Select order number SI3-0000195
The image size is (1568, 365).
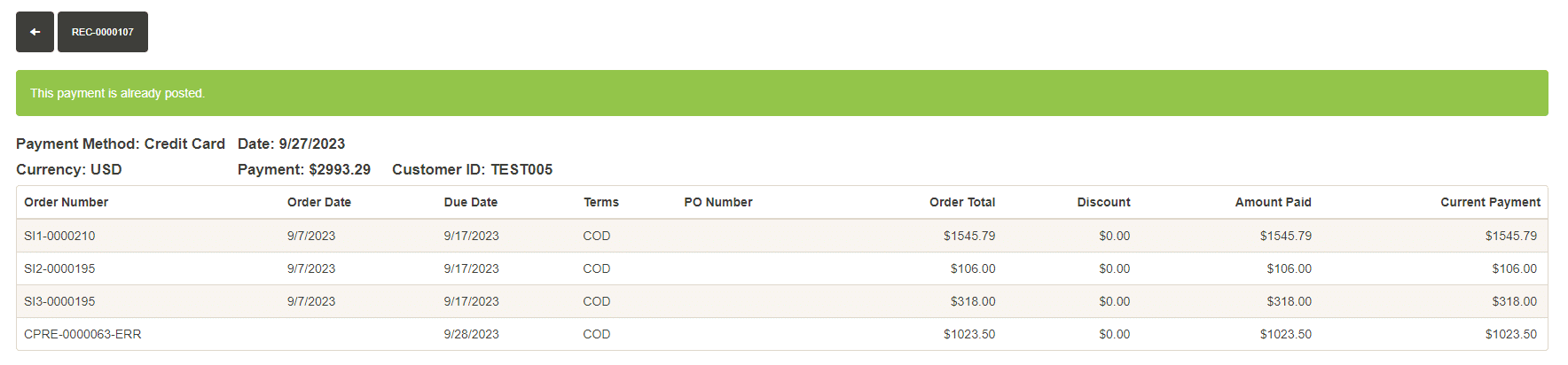(x=59, y=301)
